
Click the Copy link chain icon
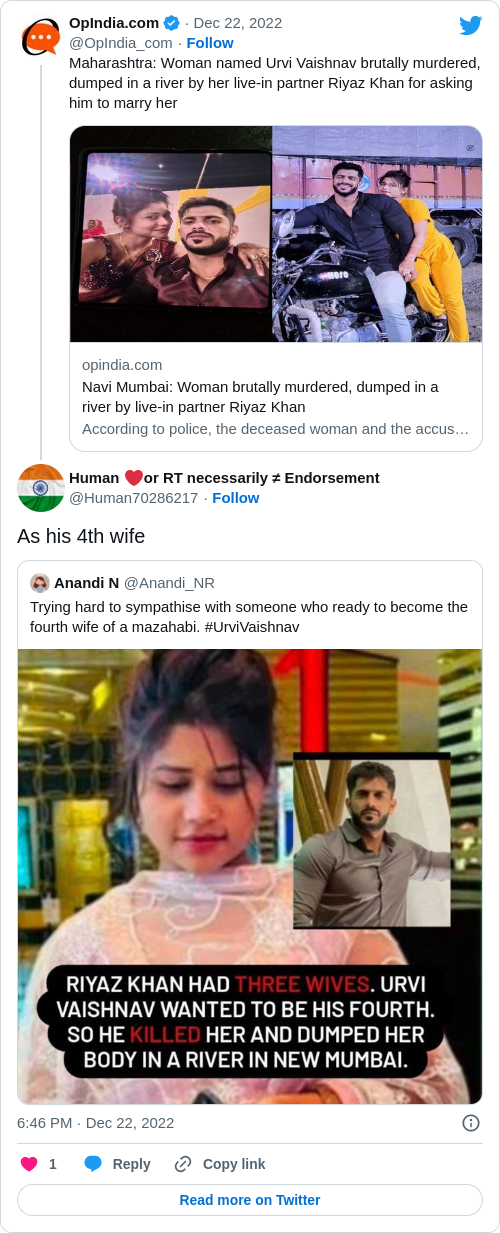coord(183,1164)
